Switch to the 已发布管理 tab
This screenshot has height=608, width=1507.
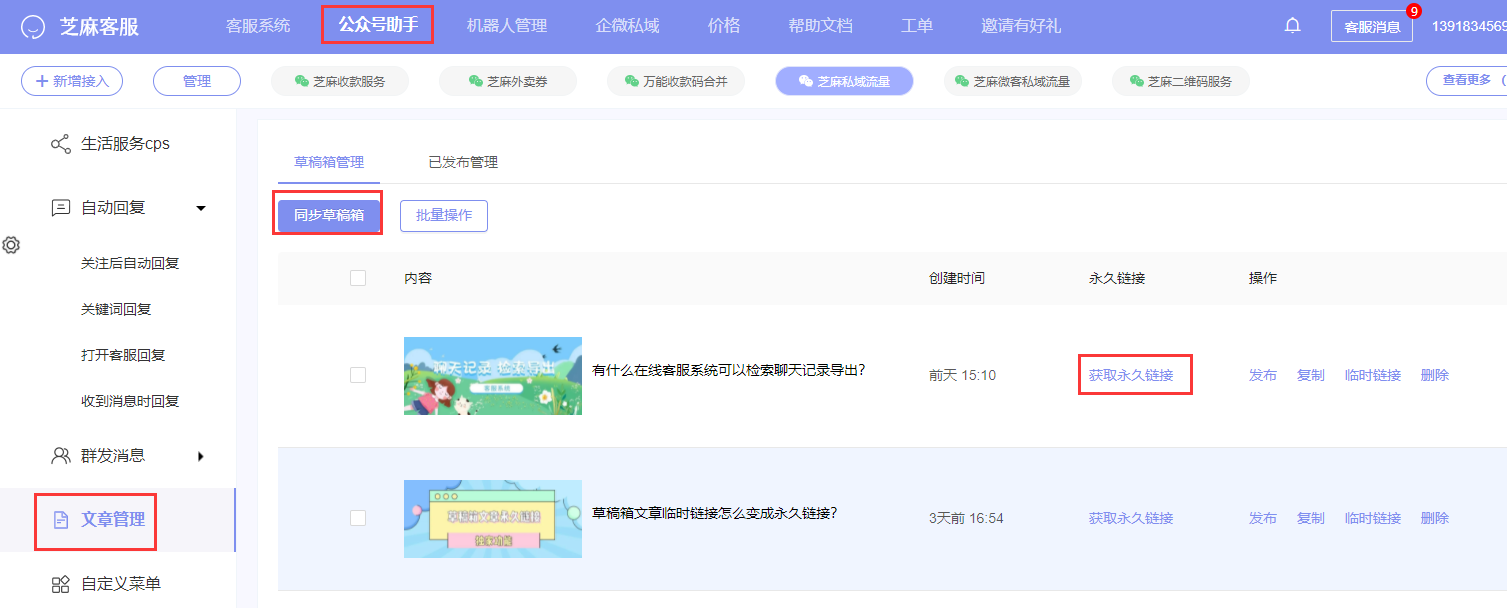[x=463, y=162]
